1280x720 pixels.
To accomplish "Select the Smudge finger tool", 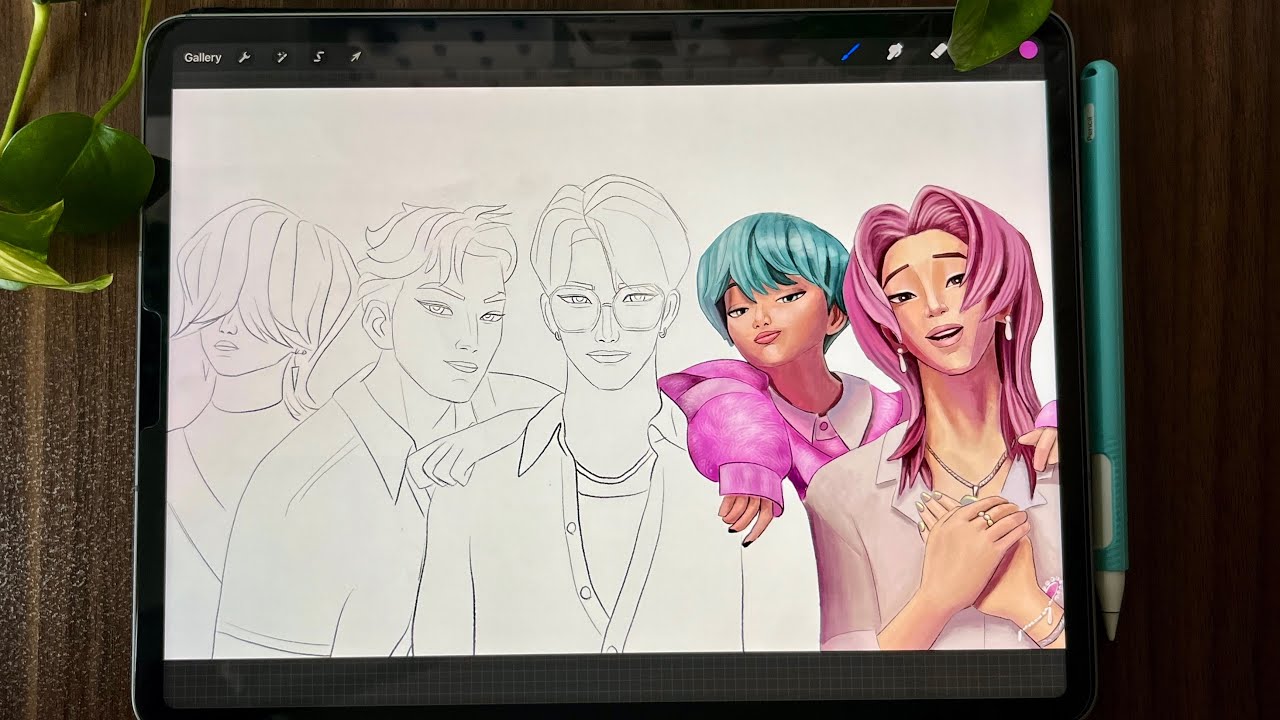I will click(x=895, y=51).
